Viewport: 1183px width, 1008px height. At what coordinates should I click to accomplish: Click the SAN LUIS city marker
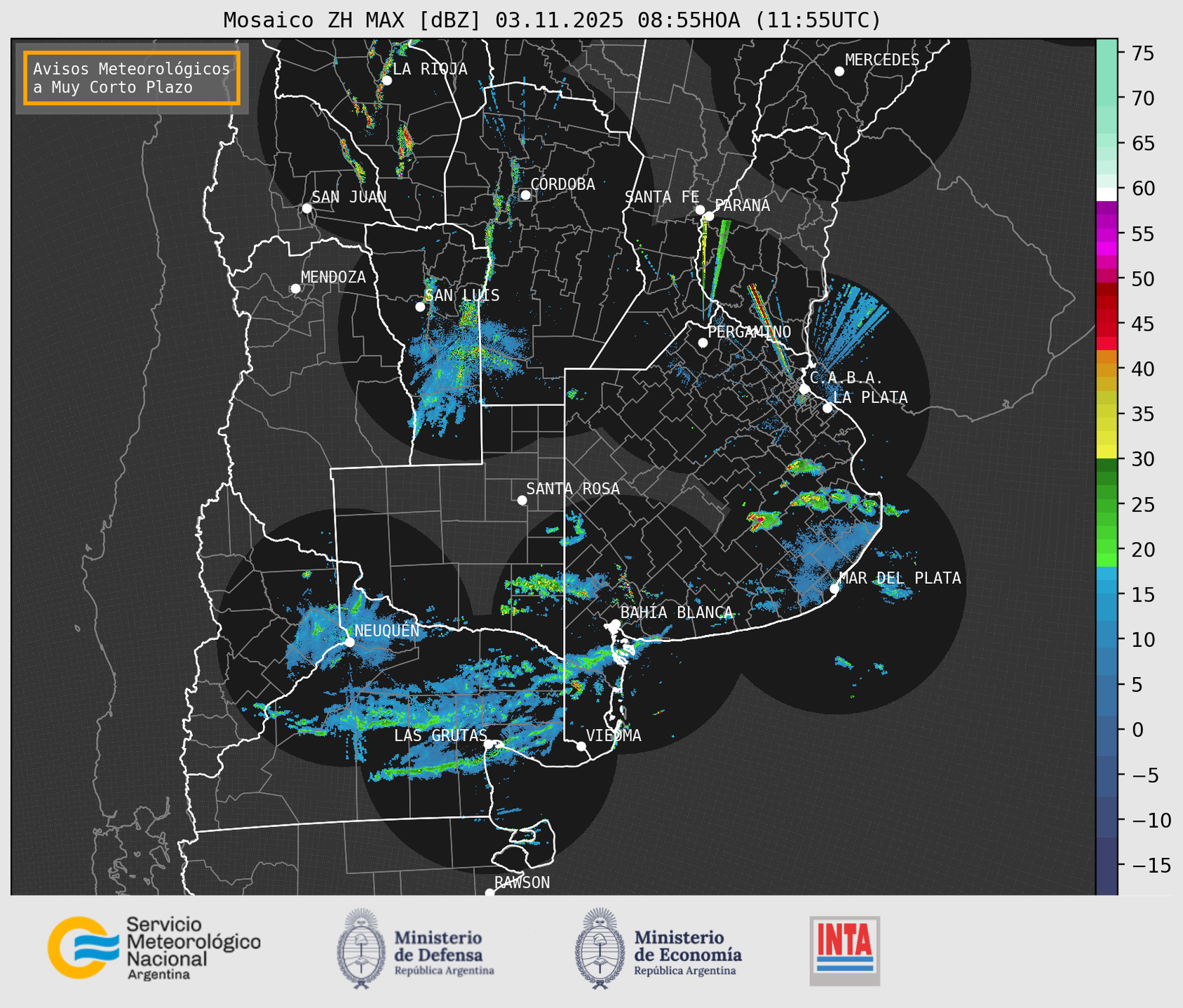[x=420, y=306]
